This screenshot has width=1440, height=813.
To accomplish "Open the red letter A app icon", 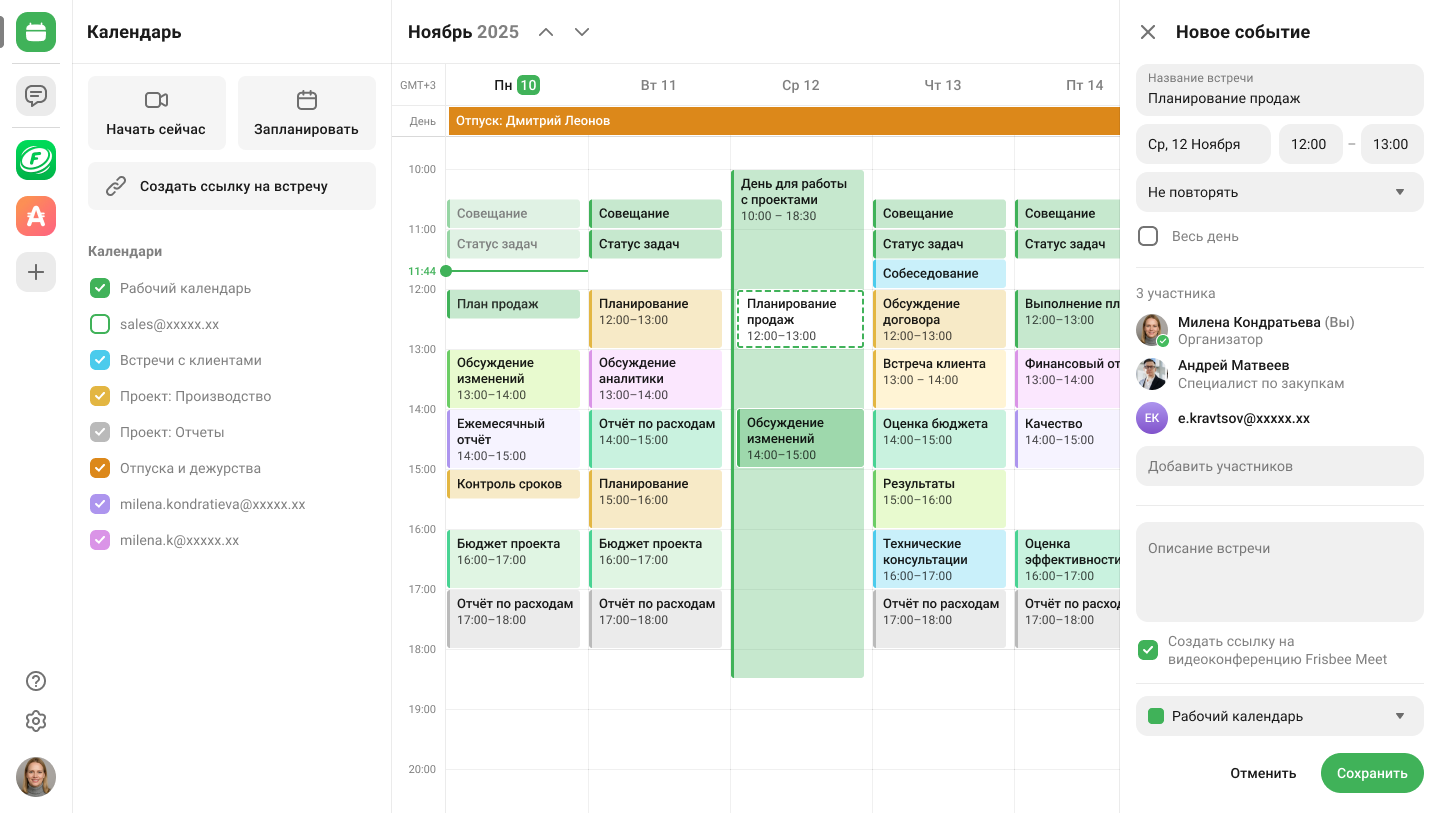I will pyautogui.click(x=36, y=216).
